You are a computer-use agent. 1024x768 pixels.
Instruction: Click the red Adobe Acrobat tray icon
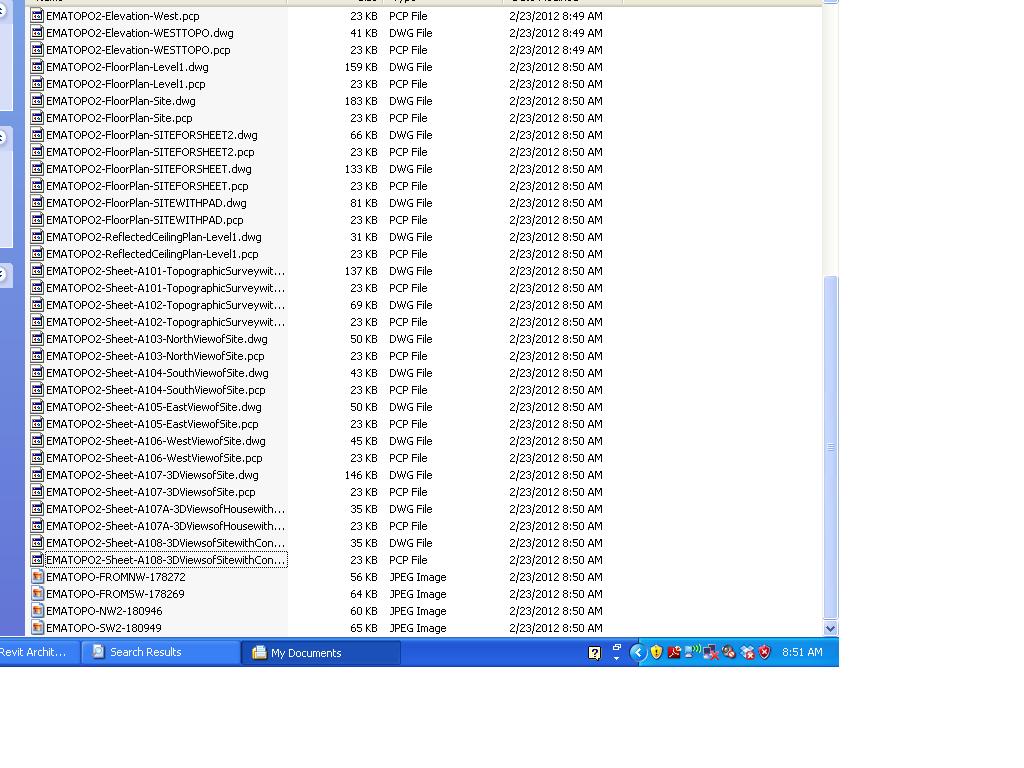tap(674, 652)
